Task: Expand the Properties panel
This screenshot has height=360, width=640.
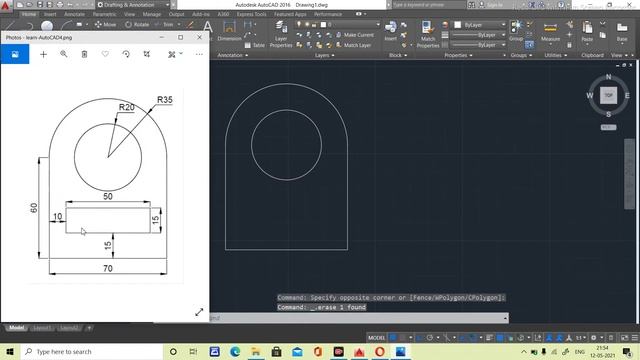Action: 458,55
